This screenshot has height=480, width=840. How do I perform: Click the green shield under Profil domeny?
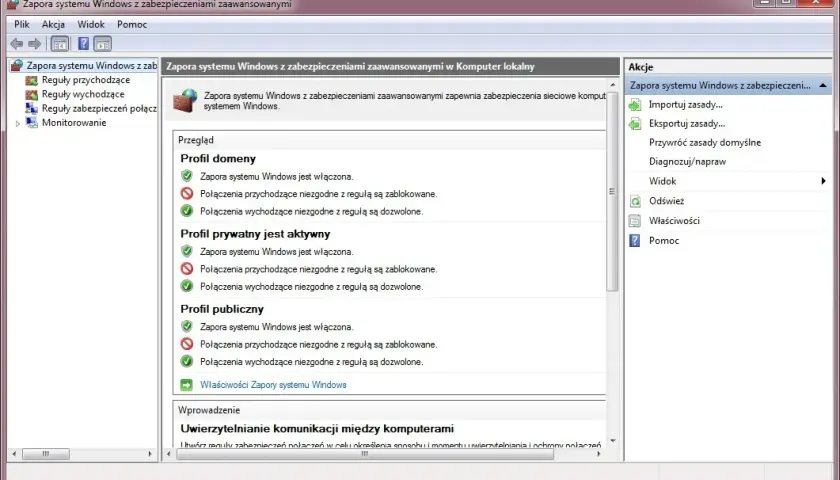point(186,176)
